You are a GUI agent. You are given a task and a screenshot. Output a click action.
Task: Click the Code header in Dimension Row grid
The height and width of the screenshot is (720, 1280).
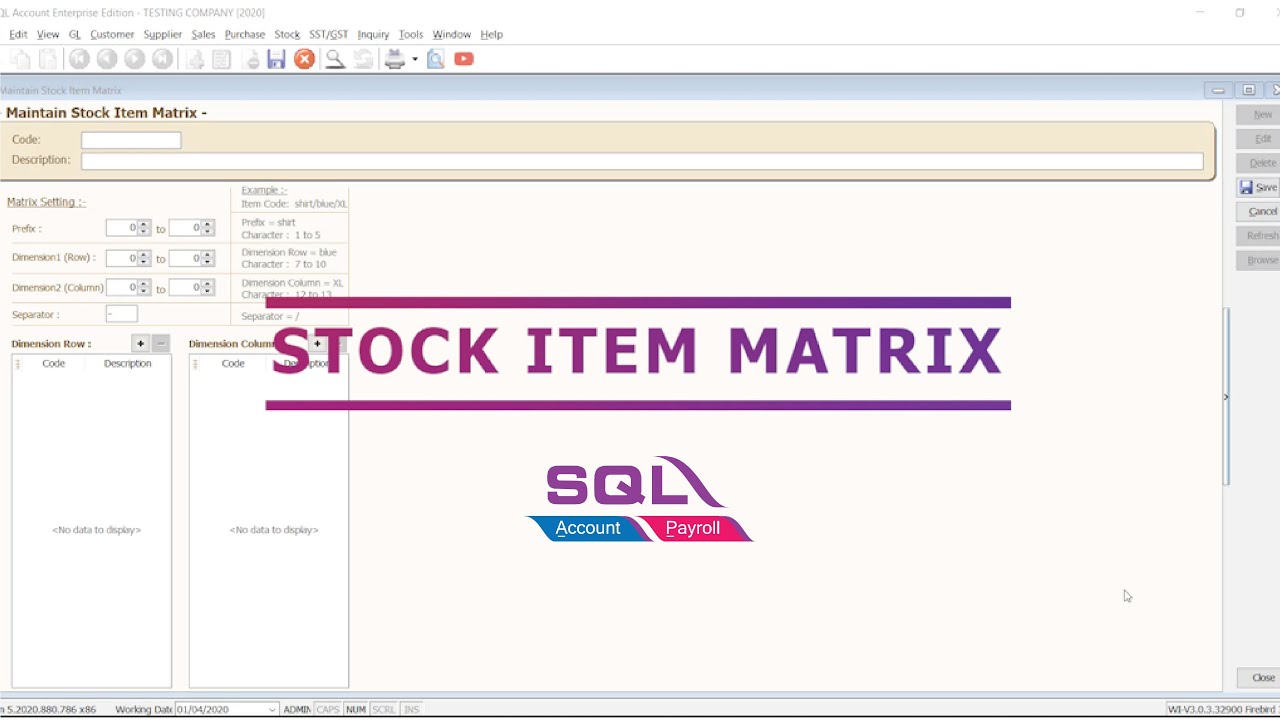click(x=53, y=364)
